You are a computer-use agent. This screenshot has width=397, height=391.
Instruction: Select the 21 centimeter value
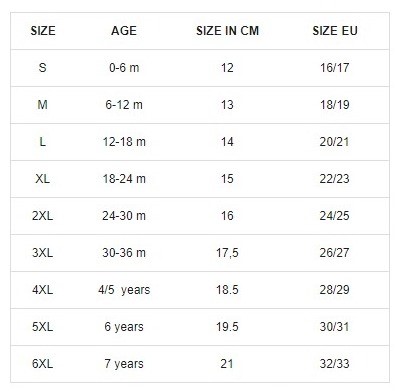point(227,364)
